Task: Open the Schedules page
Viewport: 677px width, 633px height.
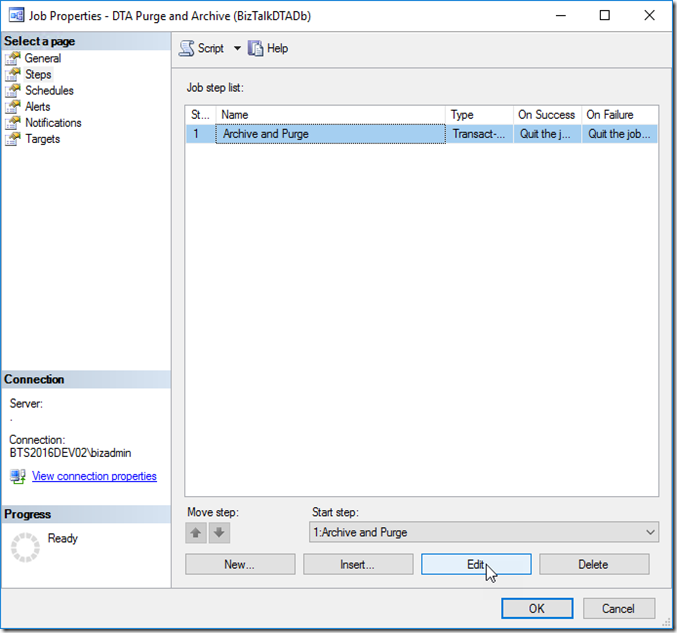Action: pos(49,91)
